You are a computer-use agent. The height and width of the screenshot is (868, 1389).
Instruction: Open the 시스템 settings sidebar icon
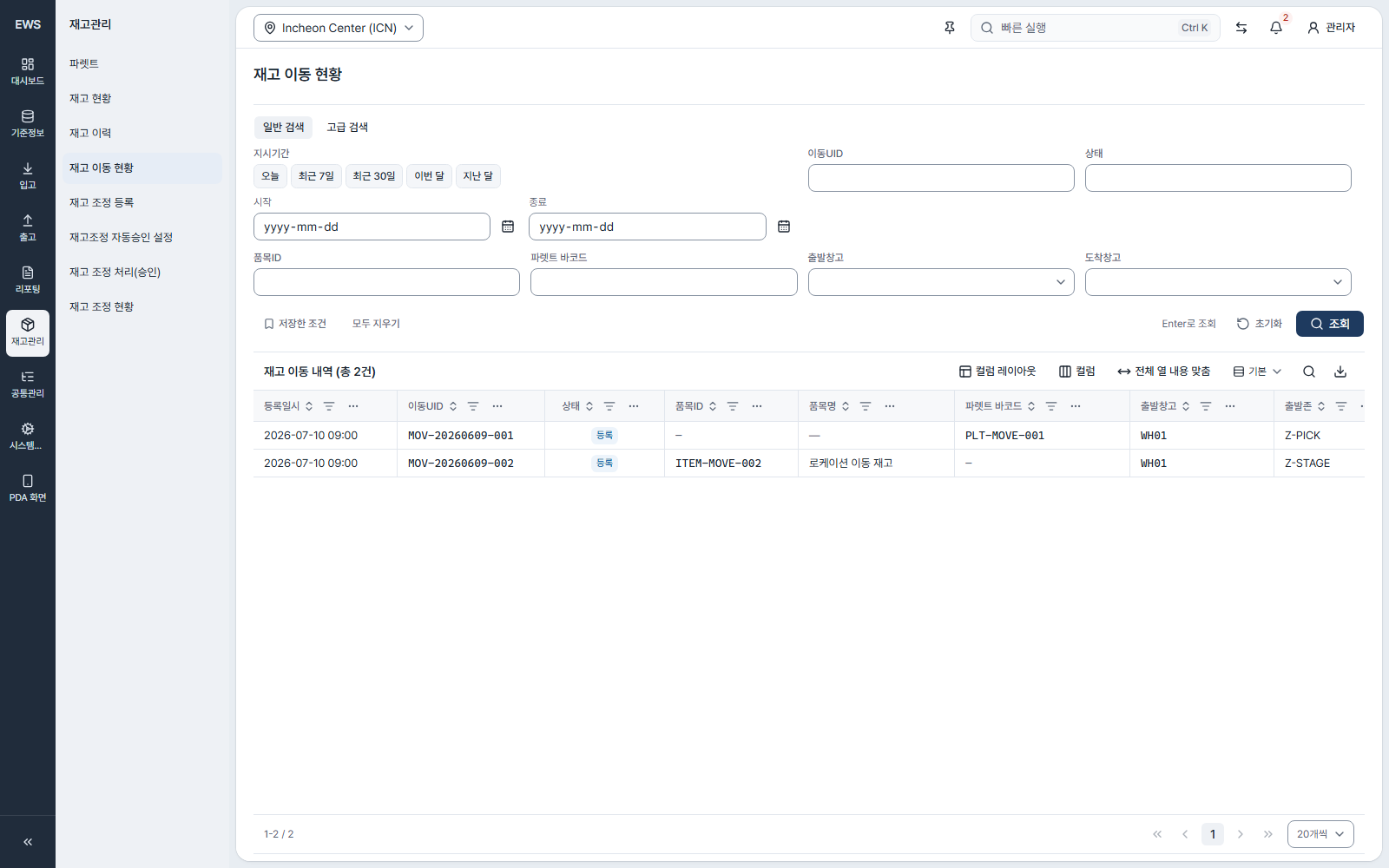pos(28,437)
